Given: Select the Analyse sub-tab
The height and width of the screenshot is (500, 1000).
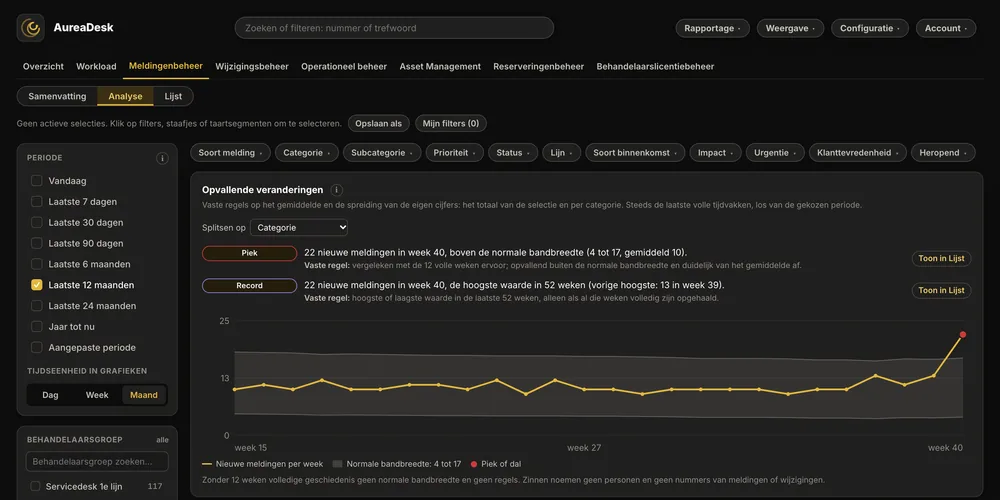Looking at the screenshot, I should click(126, 96).
